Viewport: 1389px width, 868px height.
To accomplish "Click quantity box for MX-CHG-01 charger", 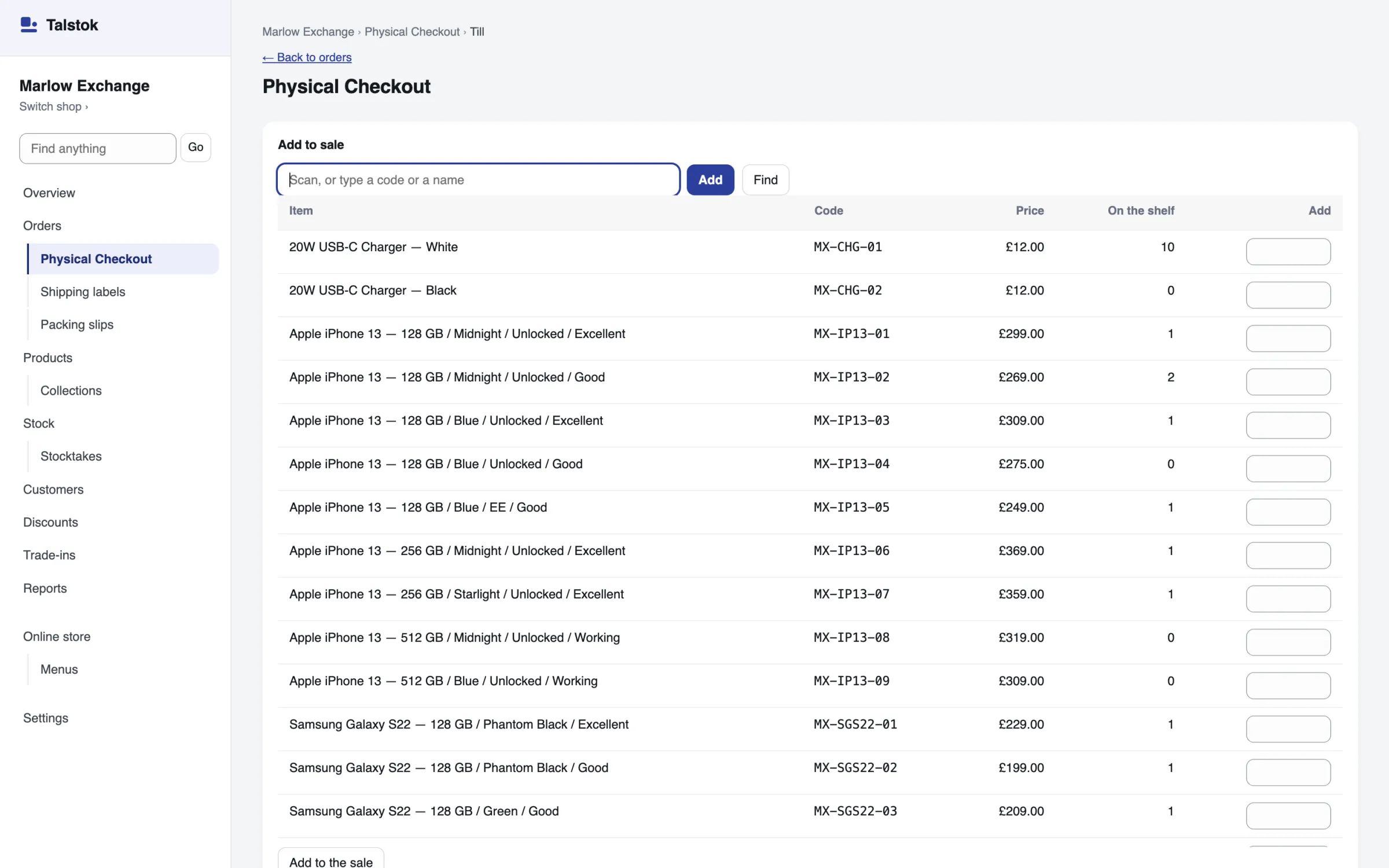I will click(x=1288, y=252).
